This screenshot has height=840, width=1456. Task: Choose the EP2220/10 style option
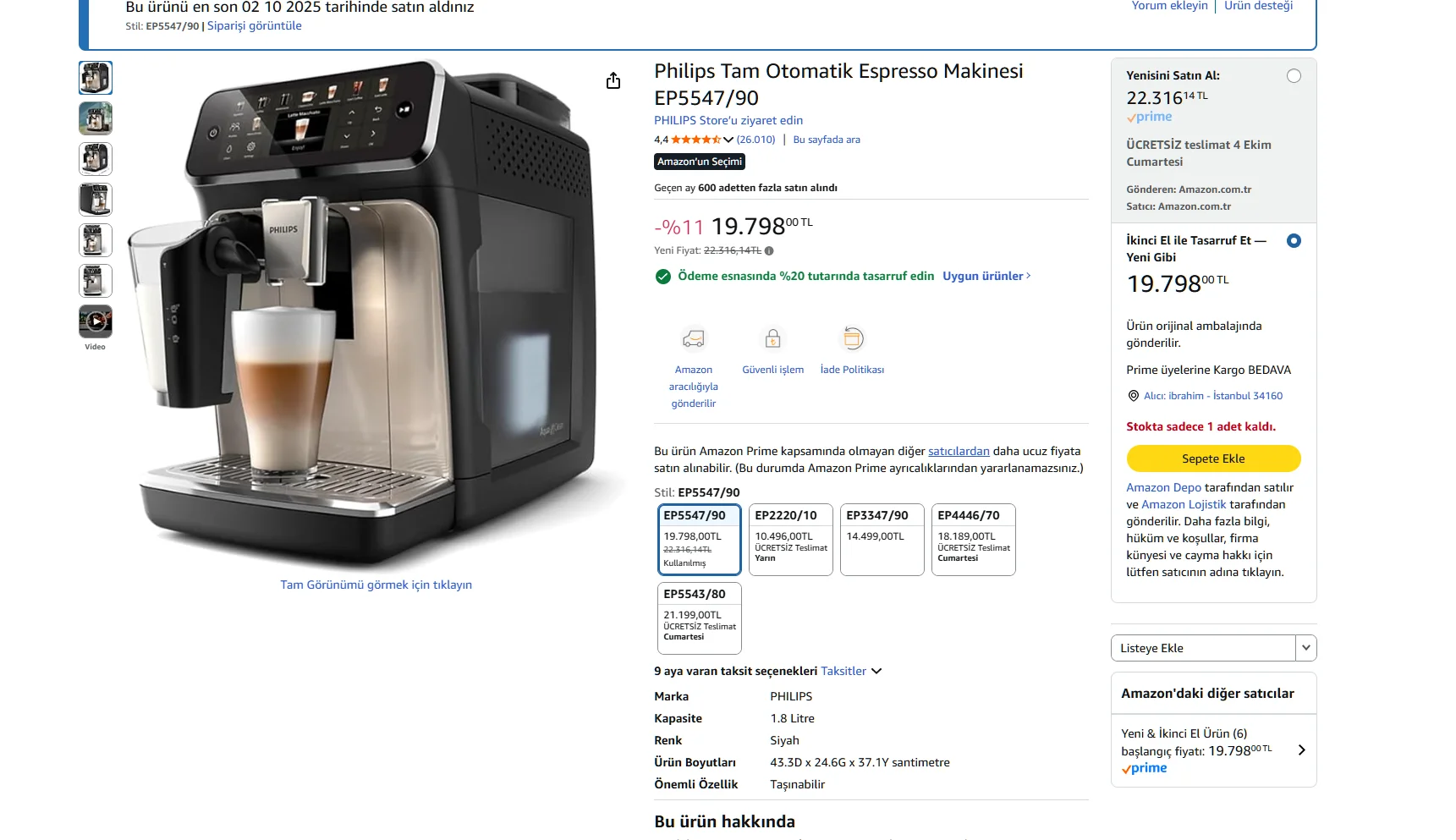791,540
